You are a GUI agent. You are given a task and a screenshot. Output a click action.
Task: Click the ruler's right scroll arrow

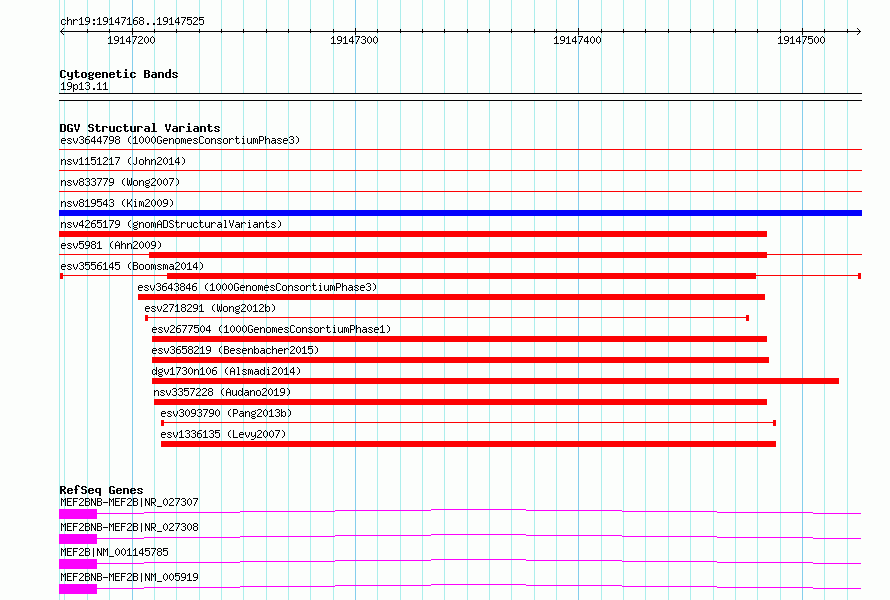click(x=858, y=31)
